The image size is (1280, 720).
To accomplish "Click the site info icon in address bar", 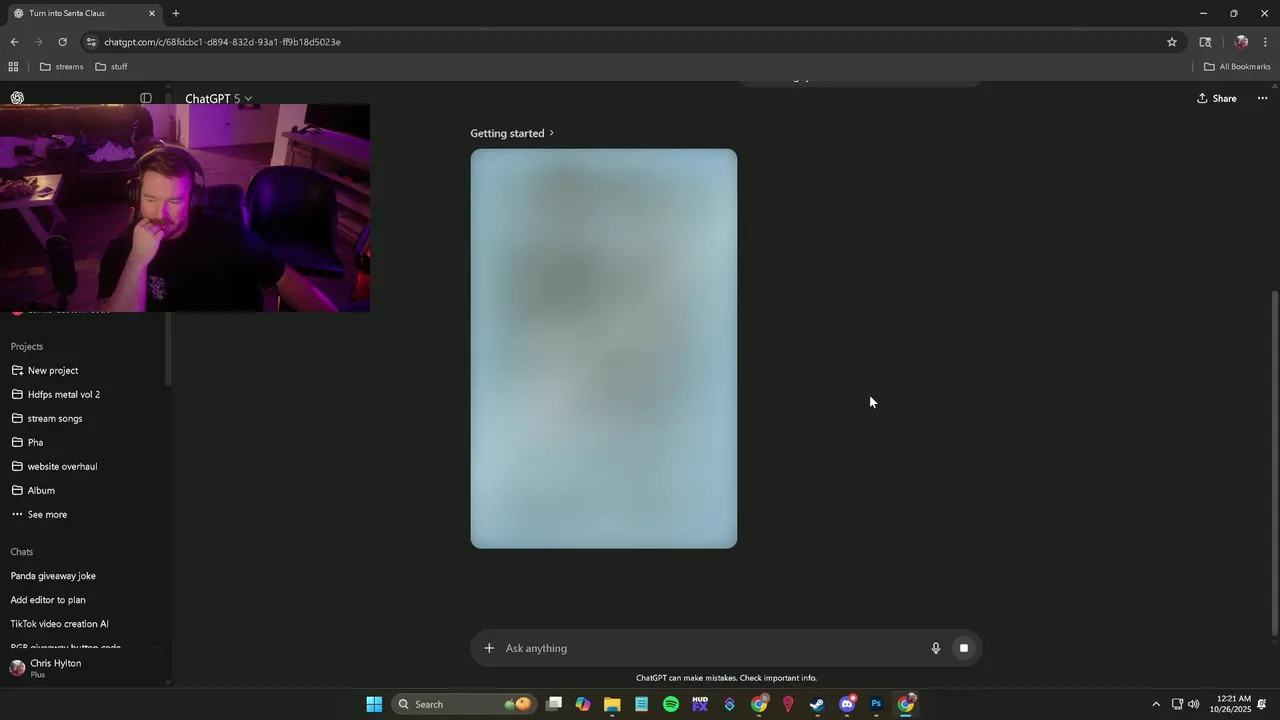I will (91, 42).
